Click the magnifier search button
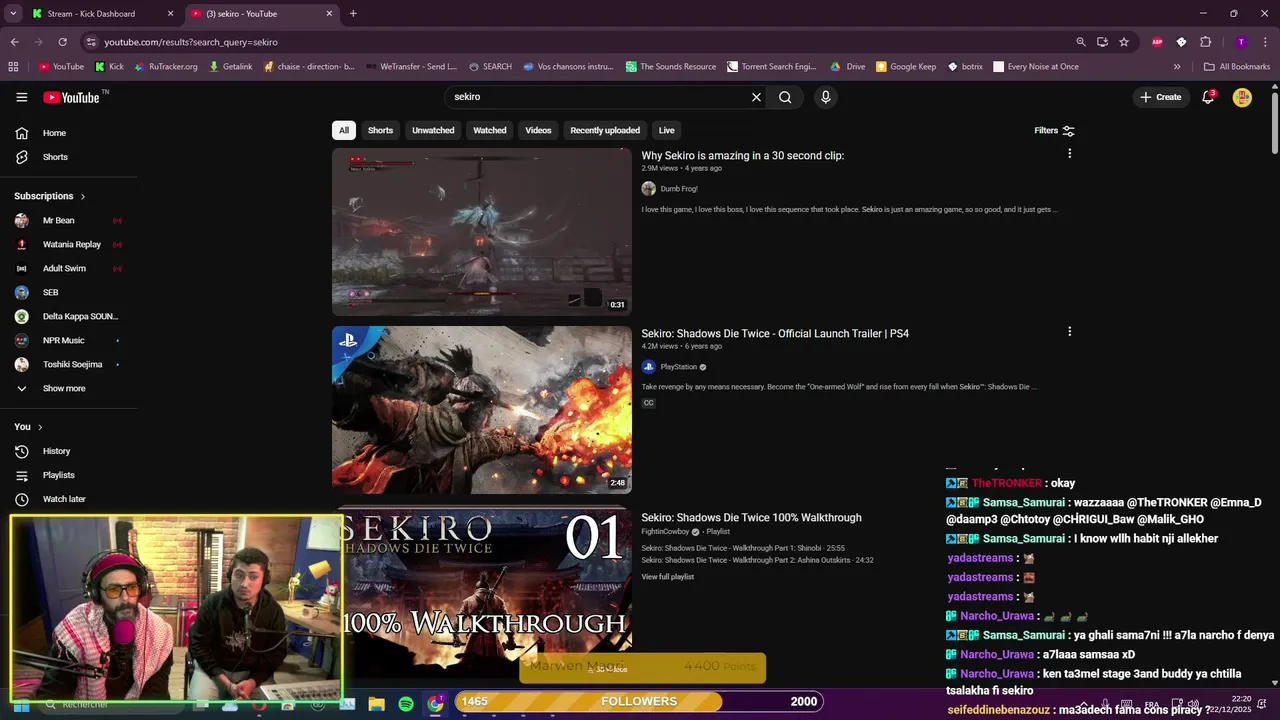This screenshot has width=1280, height=720. pyautogui.click(x=785, y=97)
